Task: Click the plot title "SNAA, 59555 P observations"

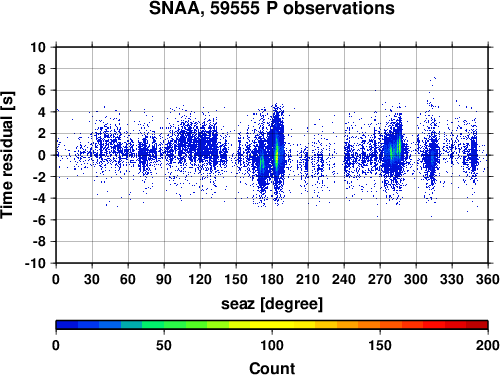Action: click(x=272, y=8)
